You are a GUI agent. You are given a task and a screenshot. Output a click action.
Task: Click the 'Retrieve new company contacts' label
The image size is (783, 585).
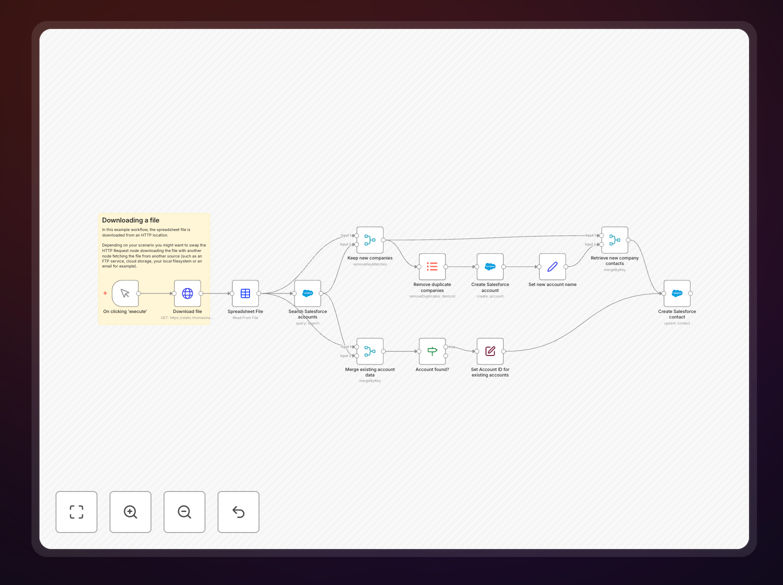(x=615, y=261)
